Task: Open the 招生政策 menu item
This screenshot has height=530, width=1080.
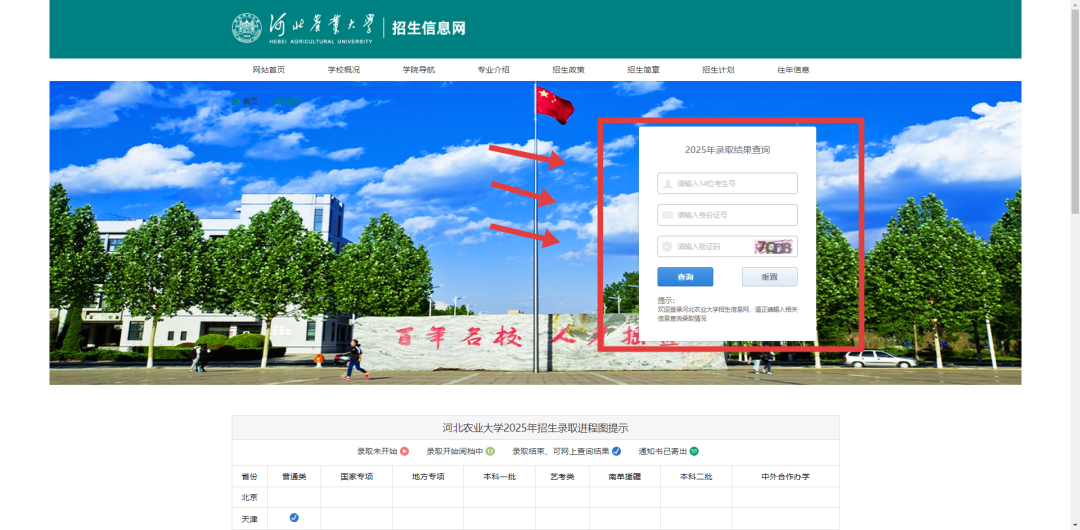Action: click(568, 70)
